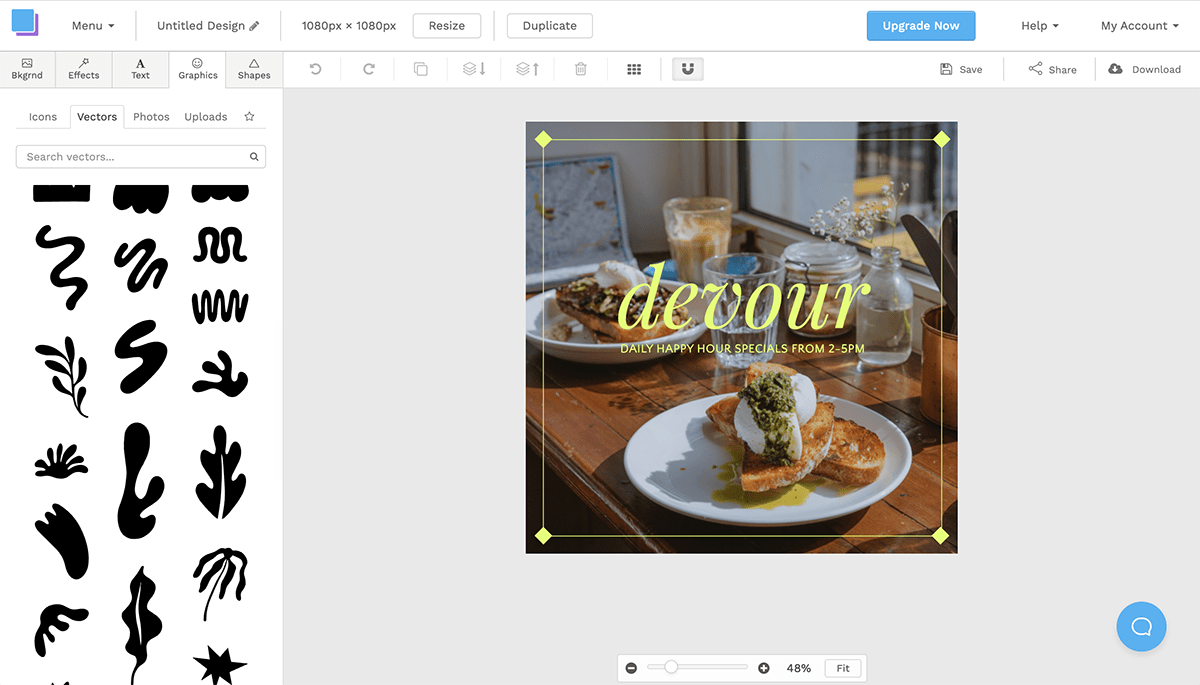Add the leafy branch vector graphic
The width and height of the screenshot is (1200, 685).
point(62,377)
